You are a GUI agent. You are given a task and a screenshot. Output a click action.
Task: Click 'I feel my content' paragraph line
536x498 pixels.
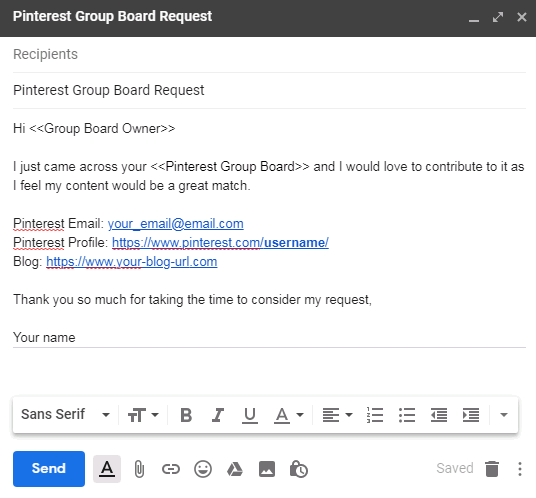coord(132,186)
